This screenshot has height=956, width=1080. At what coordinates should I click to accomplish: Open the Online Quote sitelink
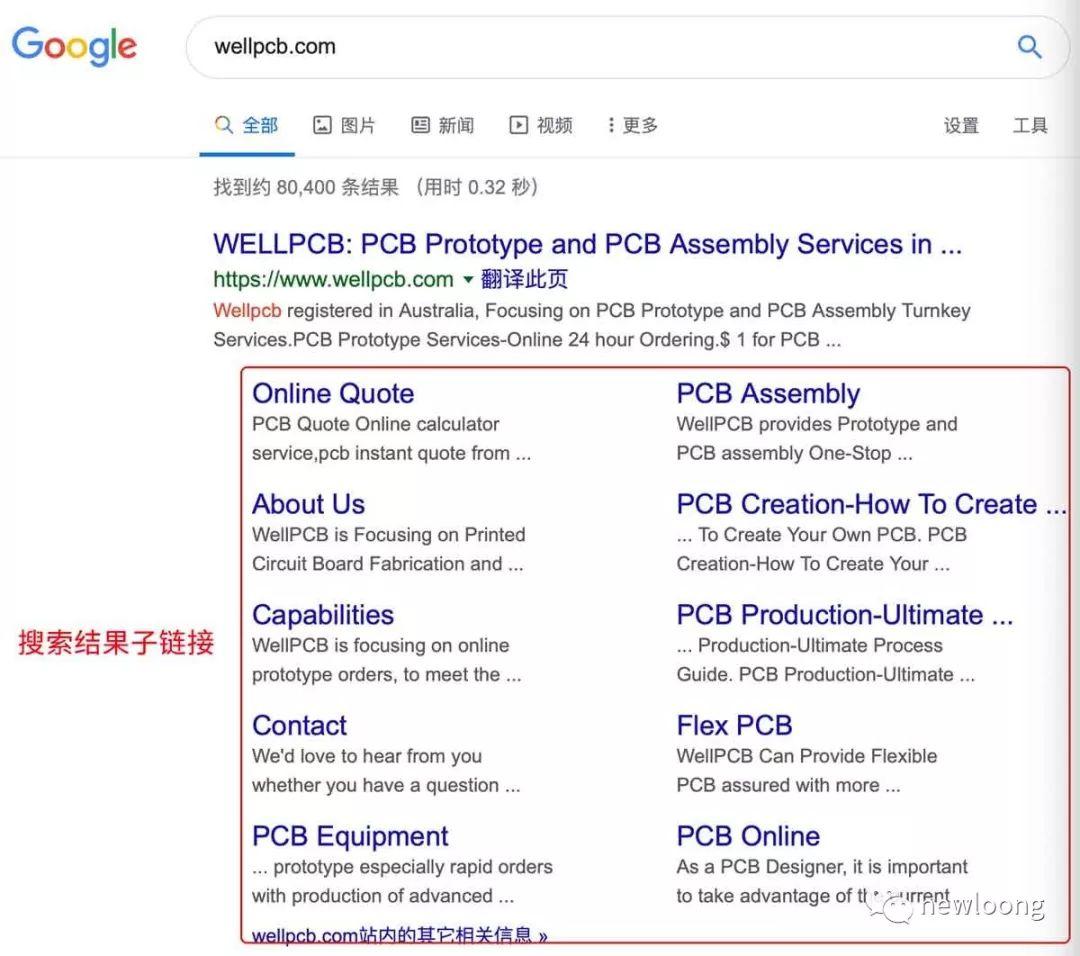pos(333,393)
